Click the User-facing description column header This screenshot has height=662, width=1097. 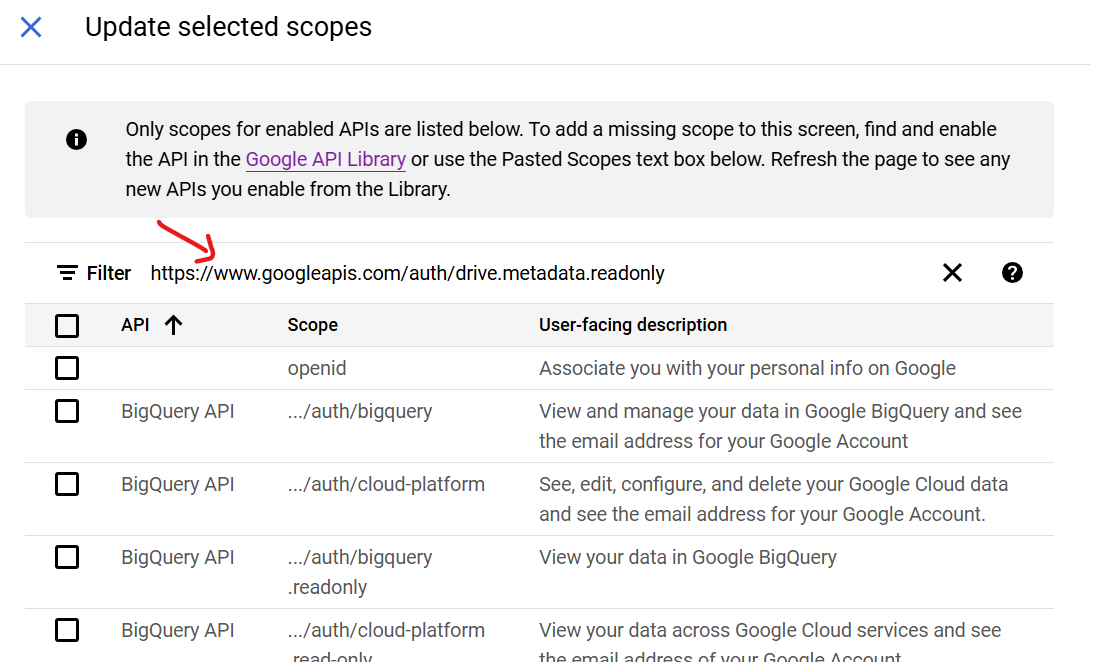(632, 325)
